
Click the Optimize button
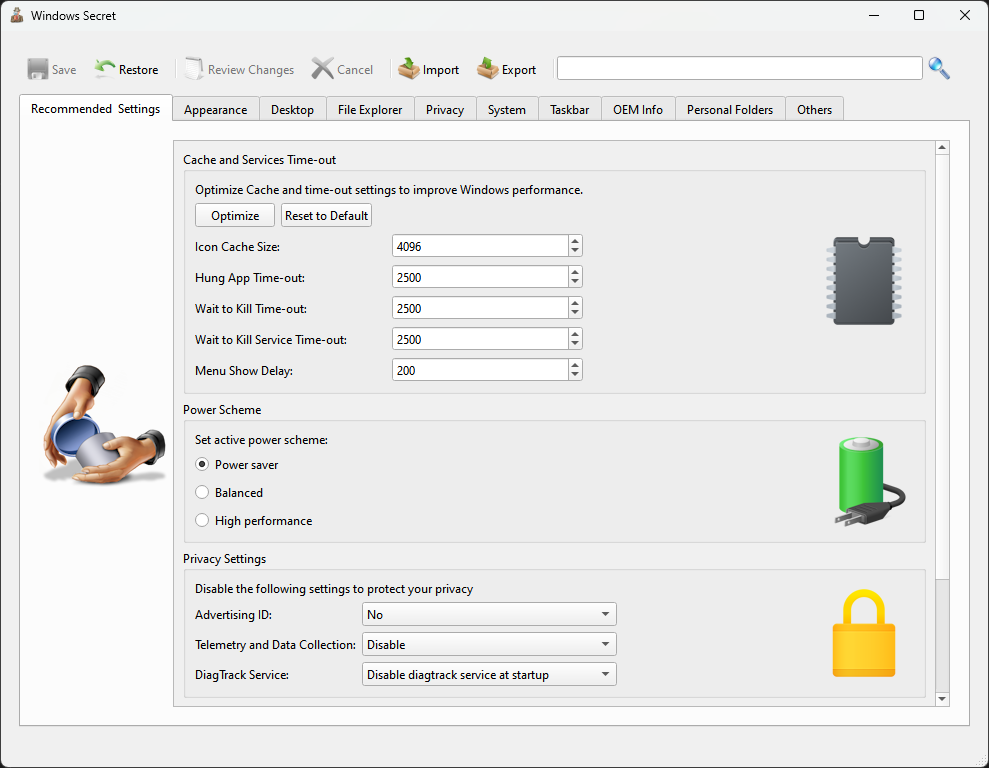point(235,216)
